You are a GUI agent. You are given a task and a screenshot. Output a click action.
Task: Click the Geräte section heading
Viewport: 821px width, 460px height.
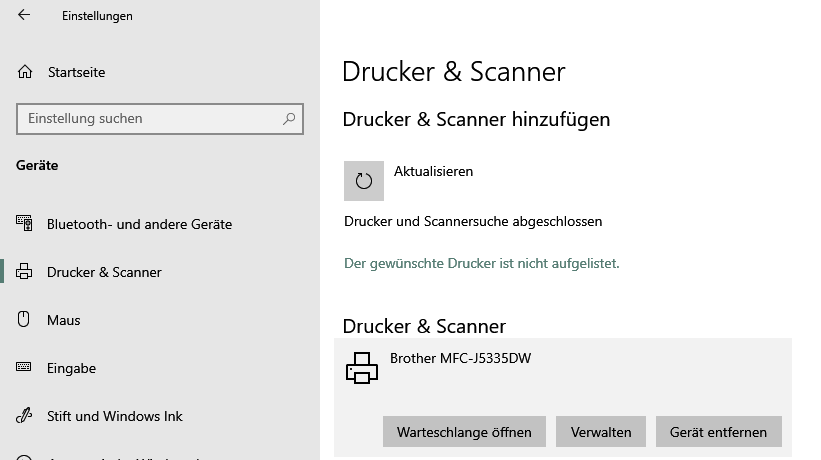pyautogui.click(x=37, y=165)
